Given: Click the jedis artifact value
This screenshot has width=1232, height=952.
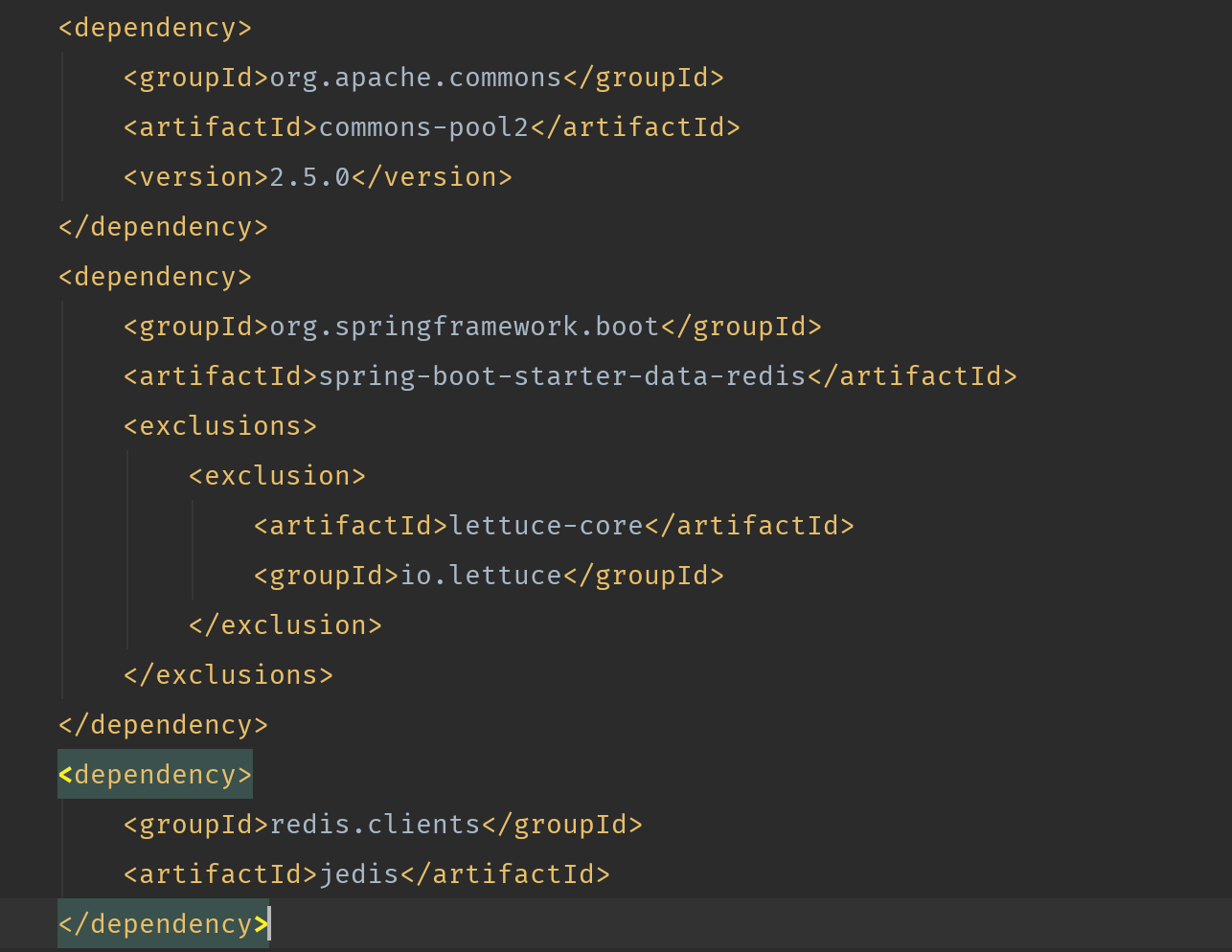Looking at the screenshot, I should pos(359,874).
